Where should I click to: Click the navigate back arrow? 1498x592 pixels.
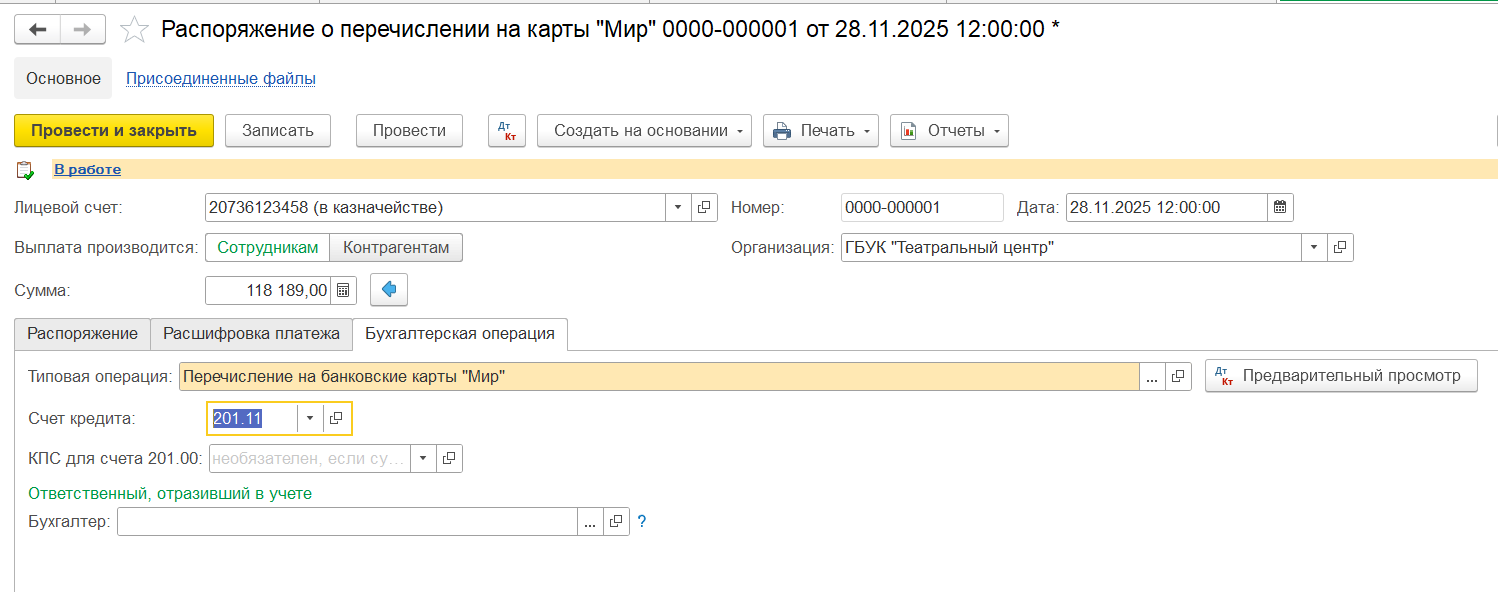click(37, 30)
